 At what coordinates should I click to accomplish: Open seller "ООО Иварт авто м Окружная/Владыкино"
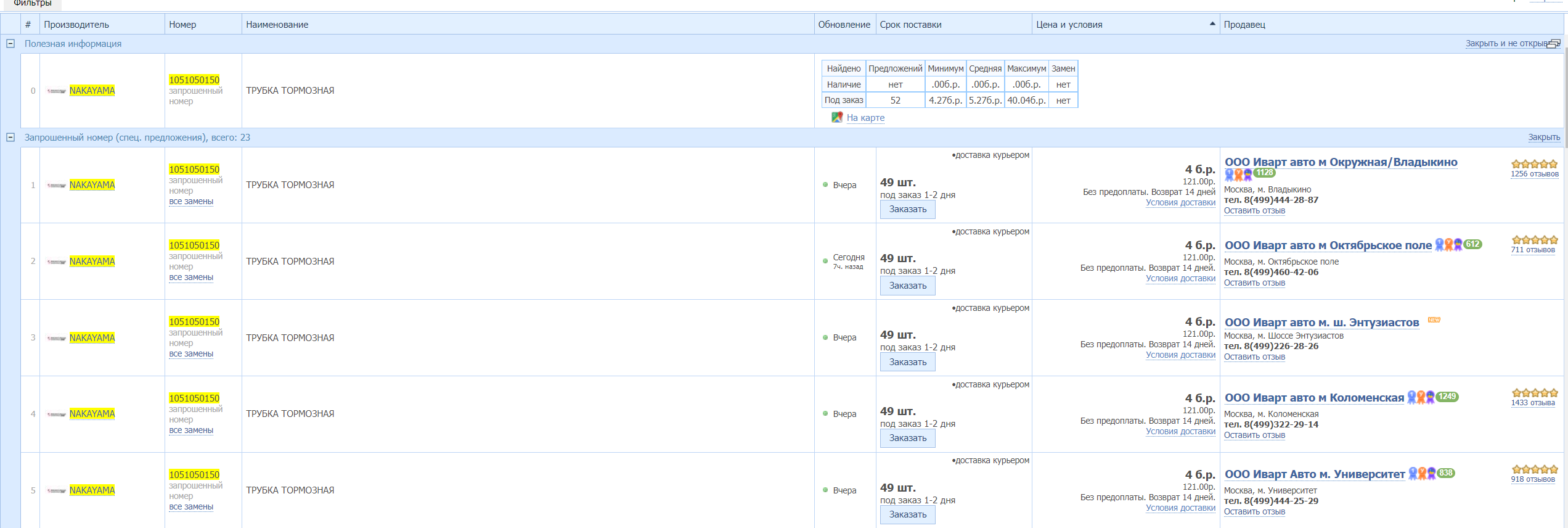(x=1341, y=162)
